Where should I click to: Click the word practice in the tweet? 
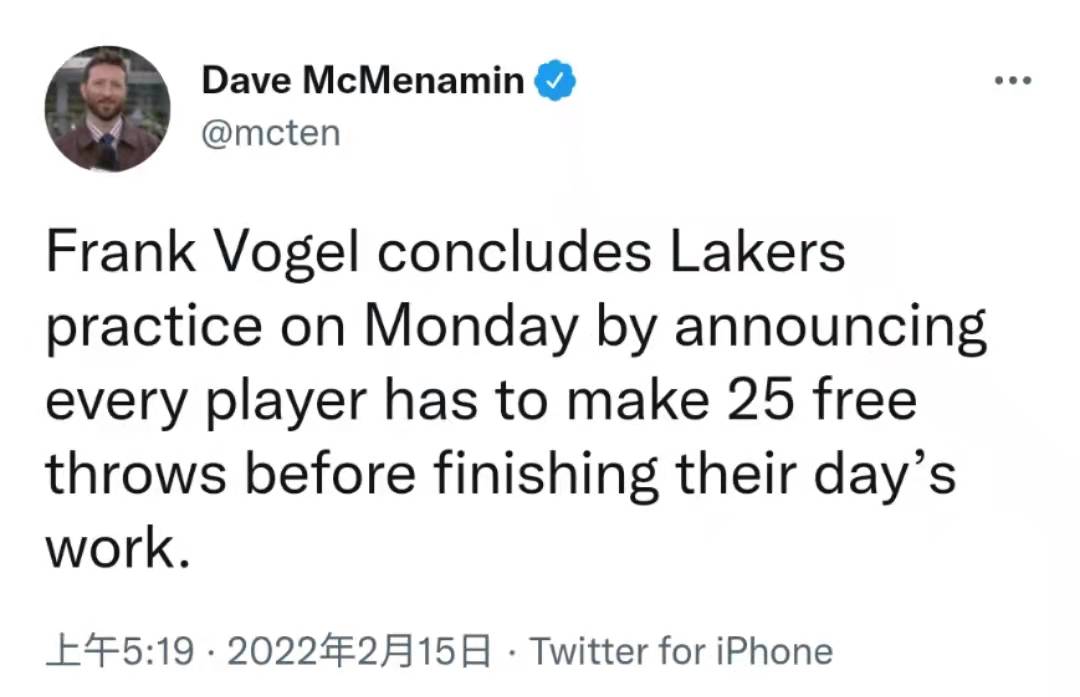coord(154,327)
